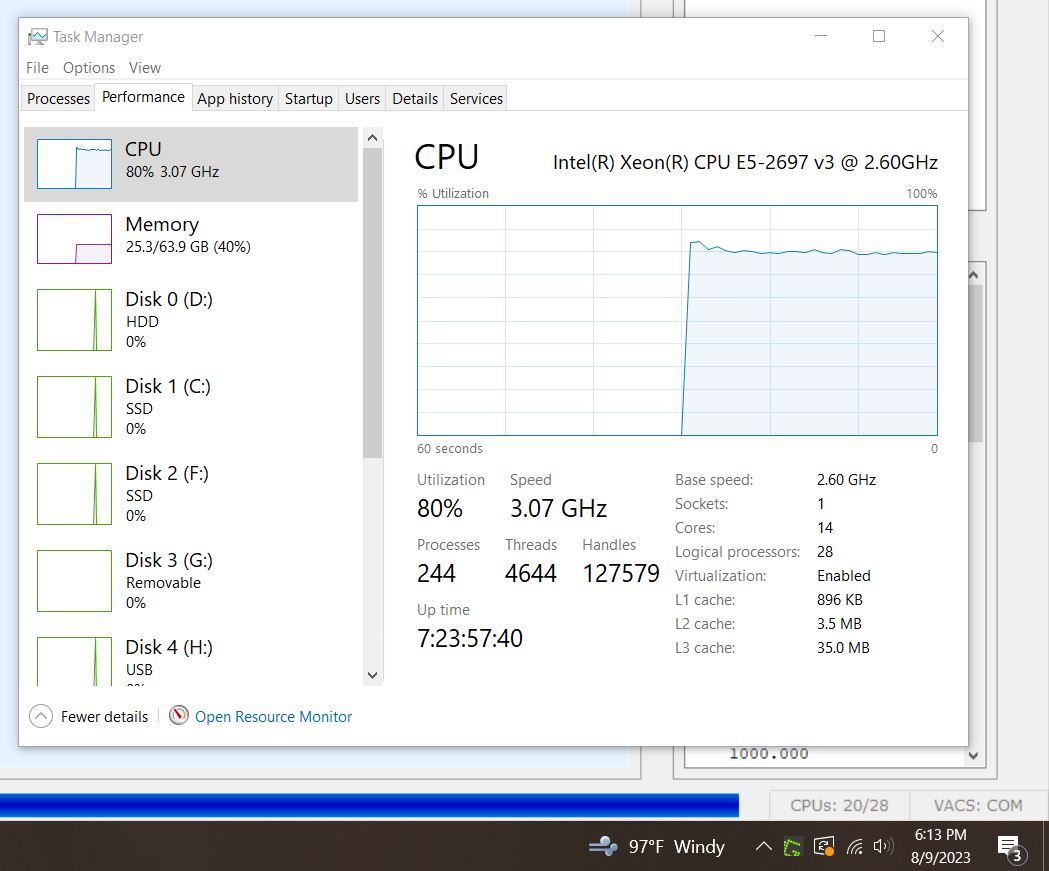Screen dimensions: 1049x871
Task: Open the Options menu
Action: [89, 68]
